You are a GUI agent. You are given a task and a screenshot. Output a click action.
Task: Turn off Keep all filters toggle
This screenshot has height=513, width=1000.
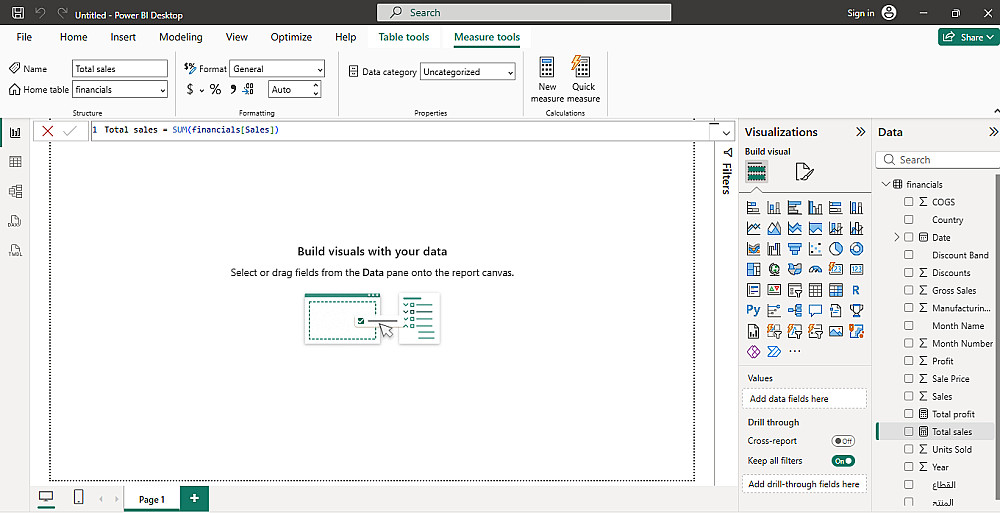[x=843, y=461]
